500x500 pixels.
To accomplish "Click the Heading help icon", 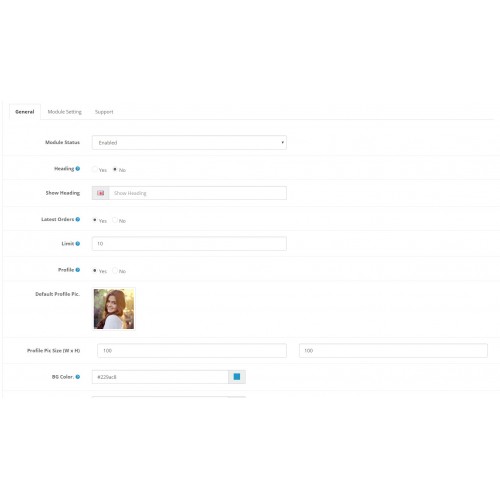I will pyautogui.click(x=78, y=169).
